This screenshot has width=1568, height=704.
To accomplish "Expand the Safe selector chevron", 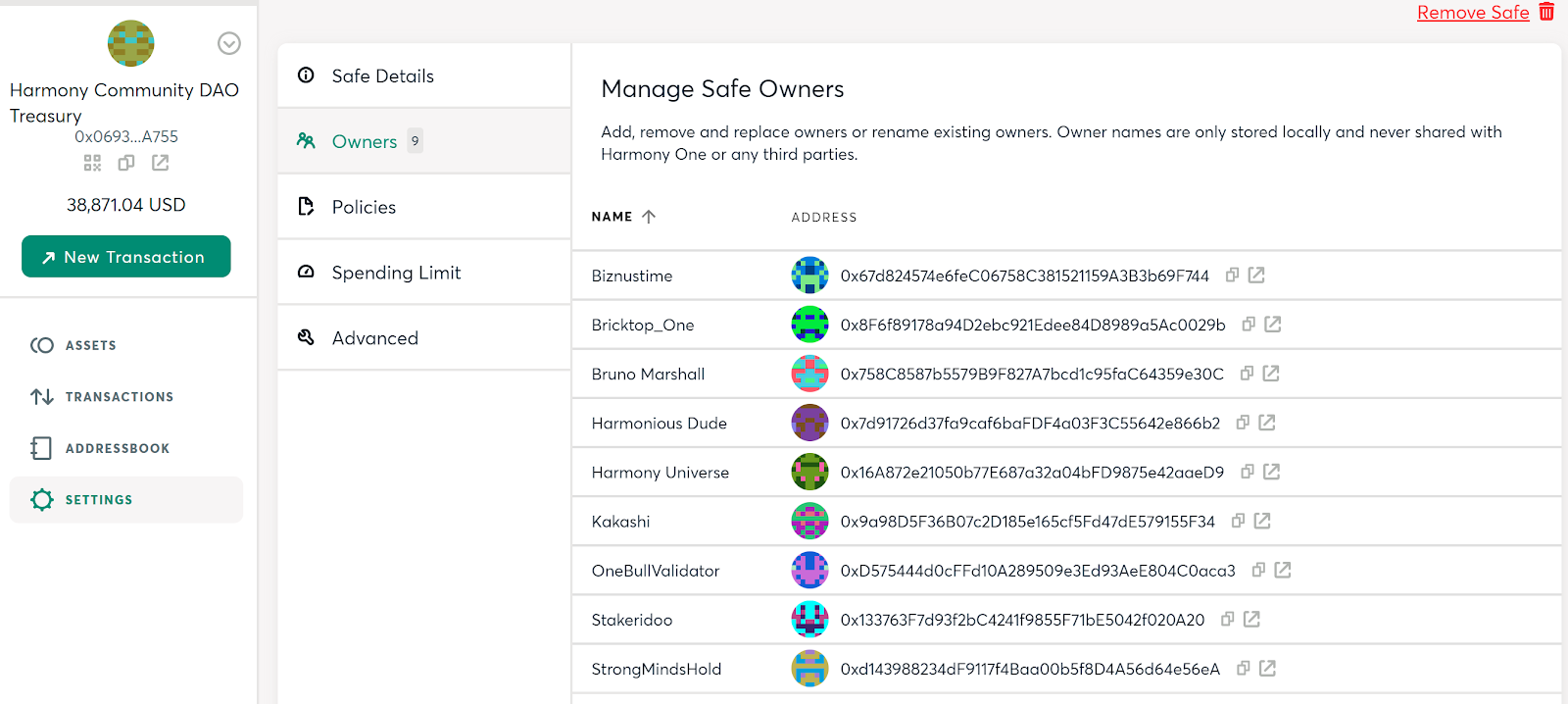I will pos(229,43).
